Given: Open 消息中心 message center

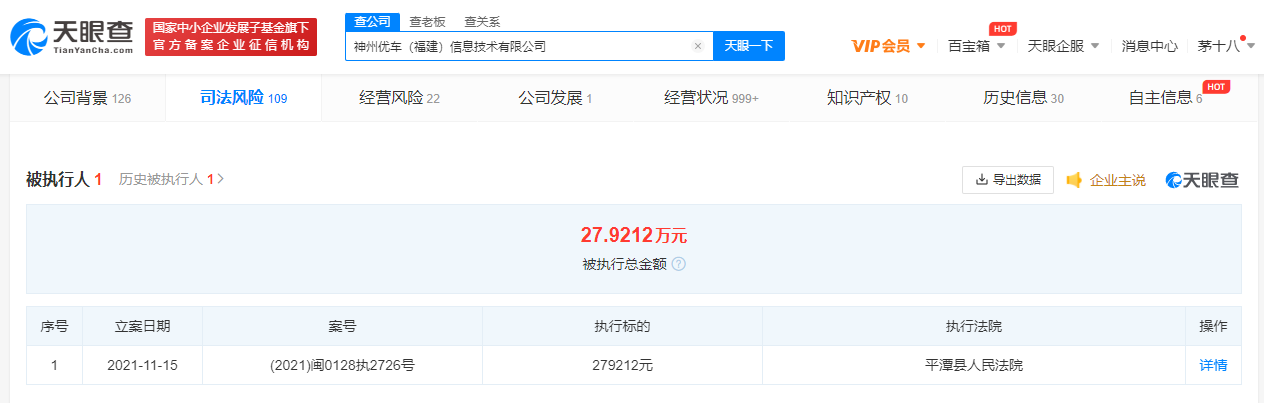Looking at the screenshot, I should click(x=1149, y=46).
